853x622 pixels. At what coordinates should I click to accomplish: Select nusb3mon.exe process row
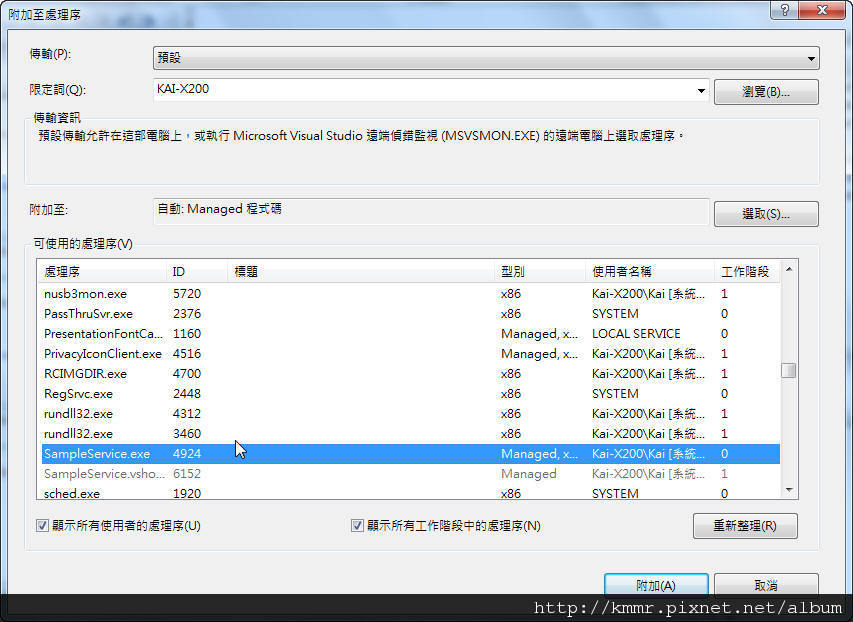pos(411,294)
